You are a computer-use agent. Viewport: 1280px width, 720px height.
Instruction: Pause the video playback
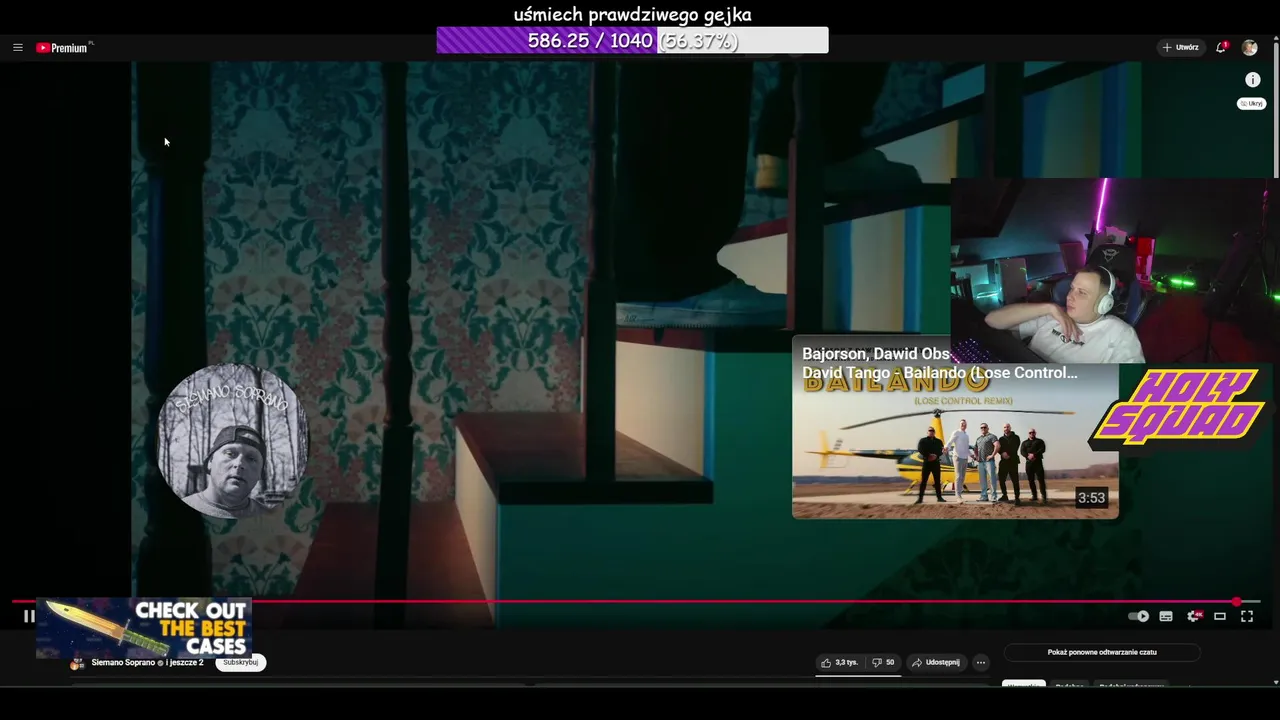29,616
